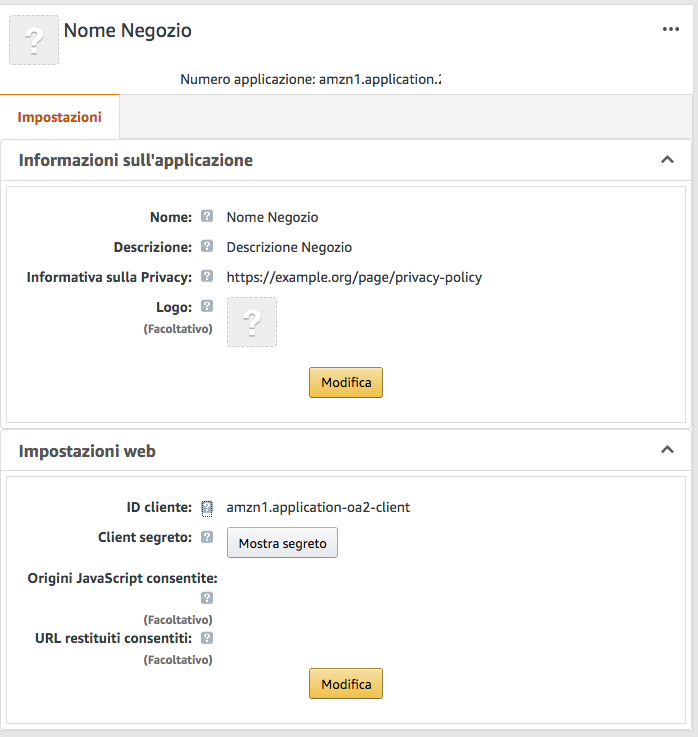Open help for Client segreto

point(207,537)
